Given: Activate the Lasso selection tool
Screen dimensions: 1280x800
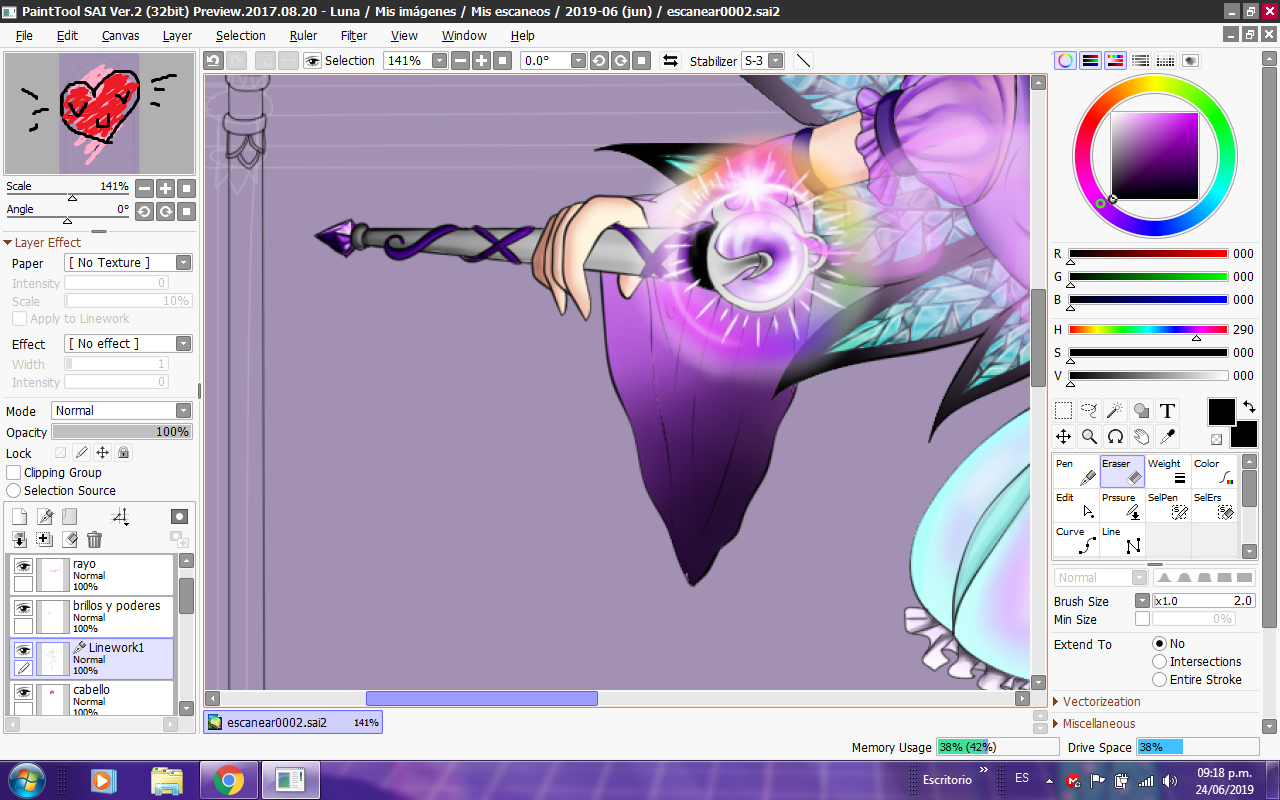Looking at the screenshot, I should [1089, 411].
